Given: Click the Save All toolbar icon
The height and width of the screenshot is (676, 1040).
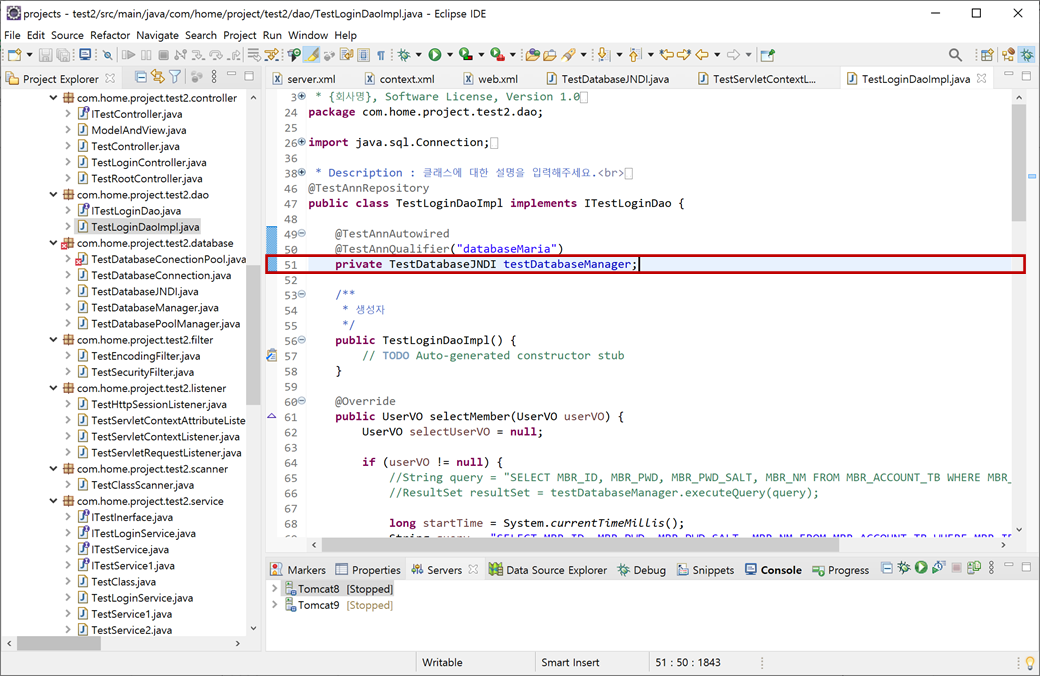Looking at the screenshot, I should click(63, 55).
